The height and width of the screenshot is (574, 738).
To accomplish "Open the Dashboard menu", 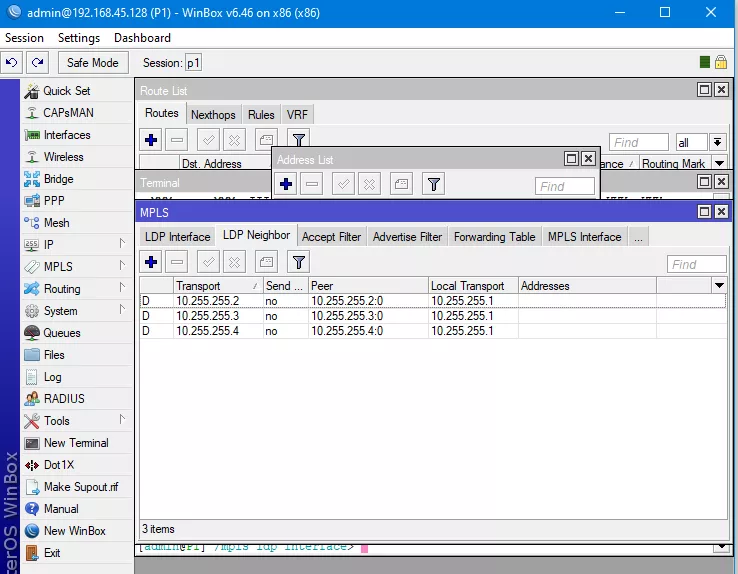I will (142, 38).
